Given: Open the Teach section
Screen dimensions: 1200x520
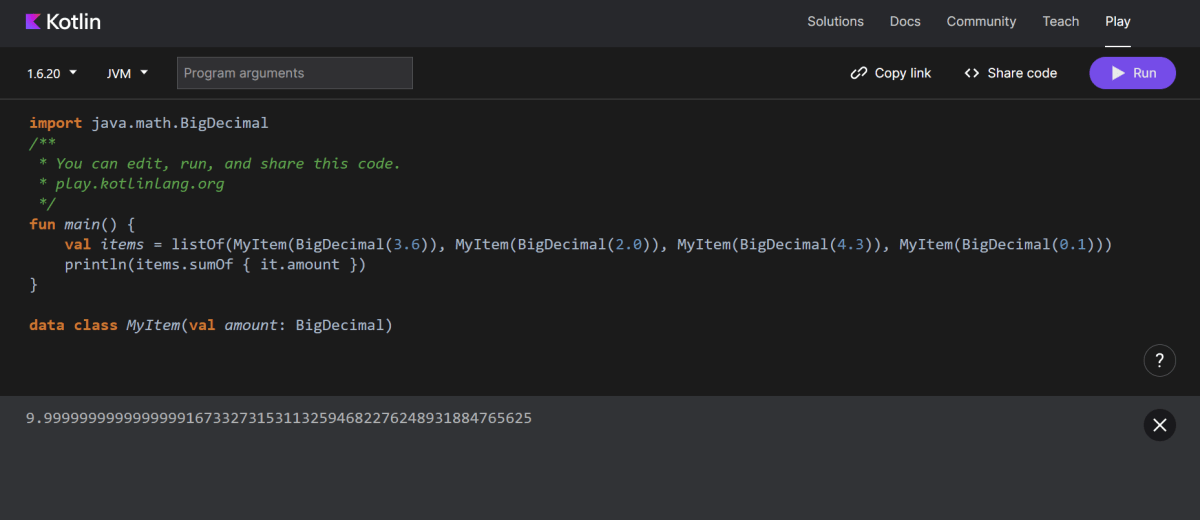Looking at the screenshot, I should point(1060,21).
